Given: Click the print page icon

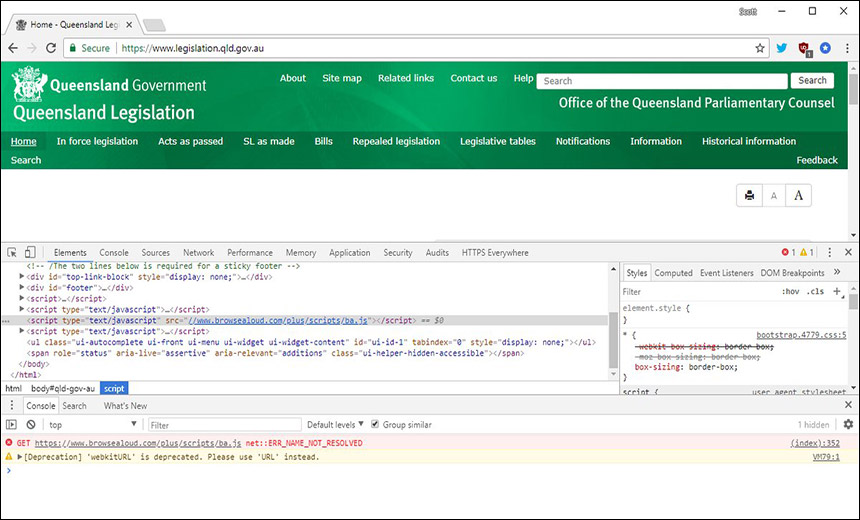Looking at the screenshot, I should pos(749,195).
